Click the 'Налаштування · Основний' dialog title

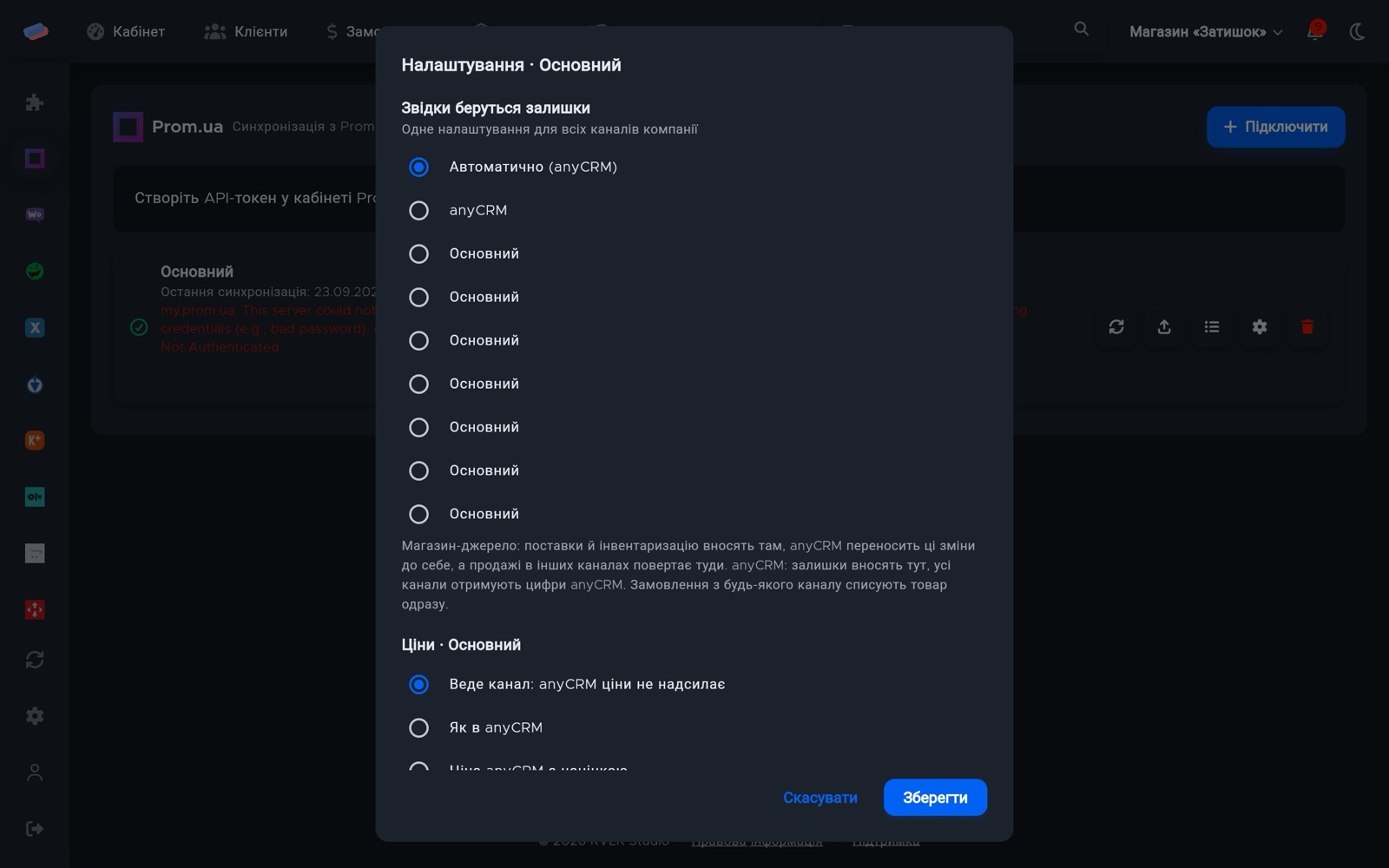(x=511, y=65)
